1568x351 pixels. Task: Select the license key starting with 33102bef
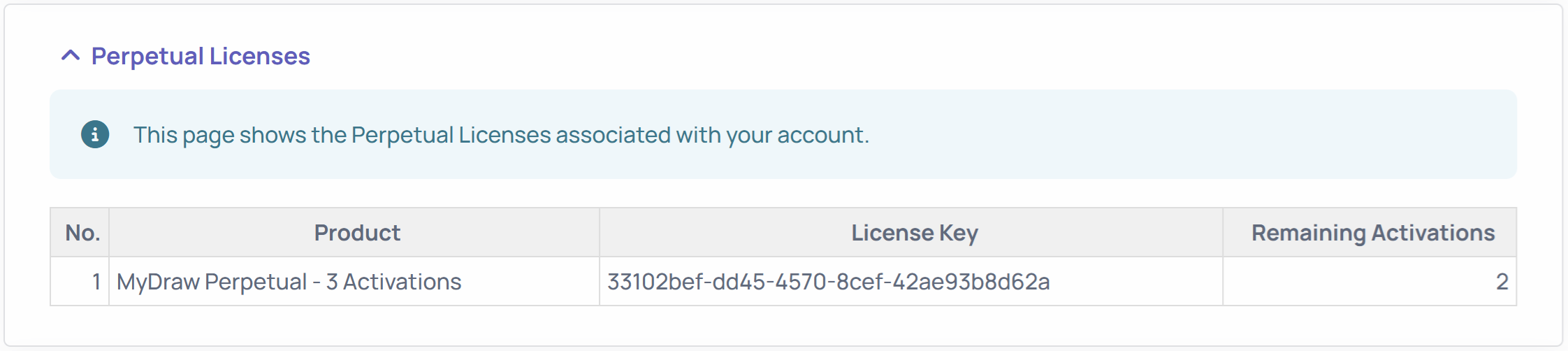[x=828, y=282]
